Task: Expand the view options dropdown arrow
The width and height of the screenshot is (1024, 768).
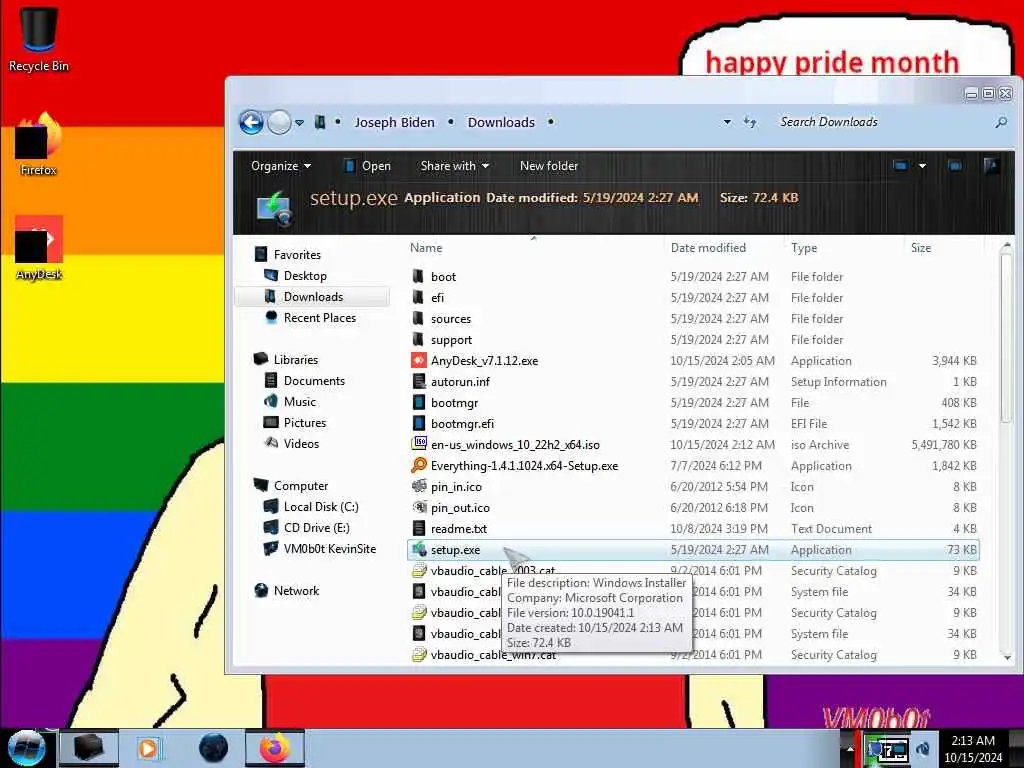Action: 922,166
